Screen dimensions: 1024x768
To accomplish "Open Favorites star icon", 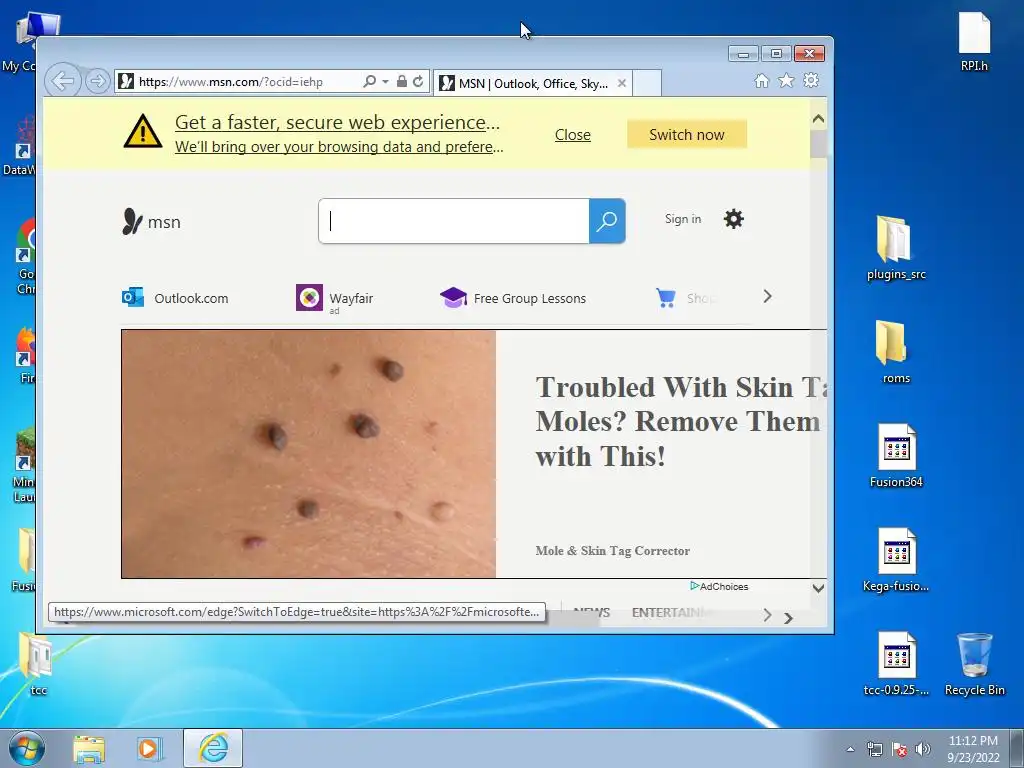I will [x=786, y=80].
